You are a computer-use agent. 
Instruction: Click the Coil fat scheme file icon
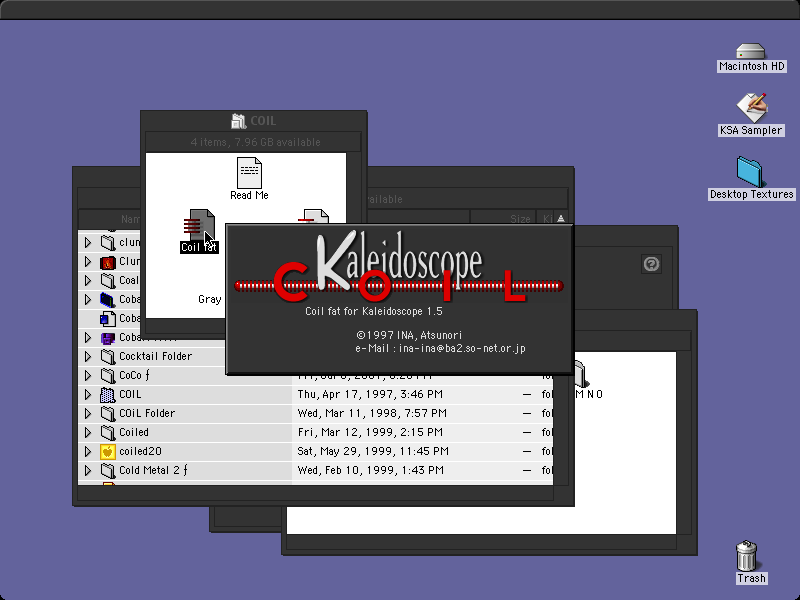click(199, 225)
